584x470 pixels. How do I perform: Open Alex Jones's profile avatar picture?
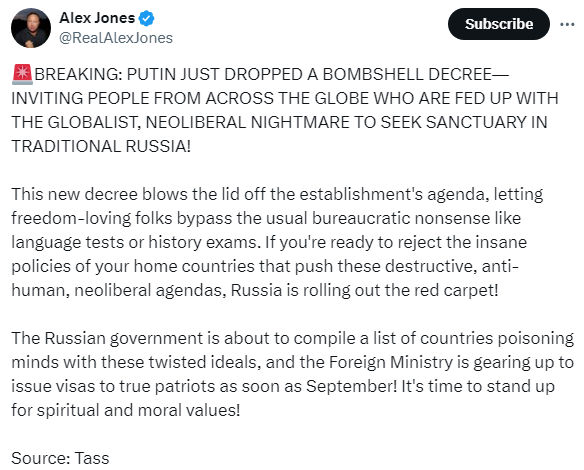[x=31, y=28]
